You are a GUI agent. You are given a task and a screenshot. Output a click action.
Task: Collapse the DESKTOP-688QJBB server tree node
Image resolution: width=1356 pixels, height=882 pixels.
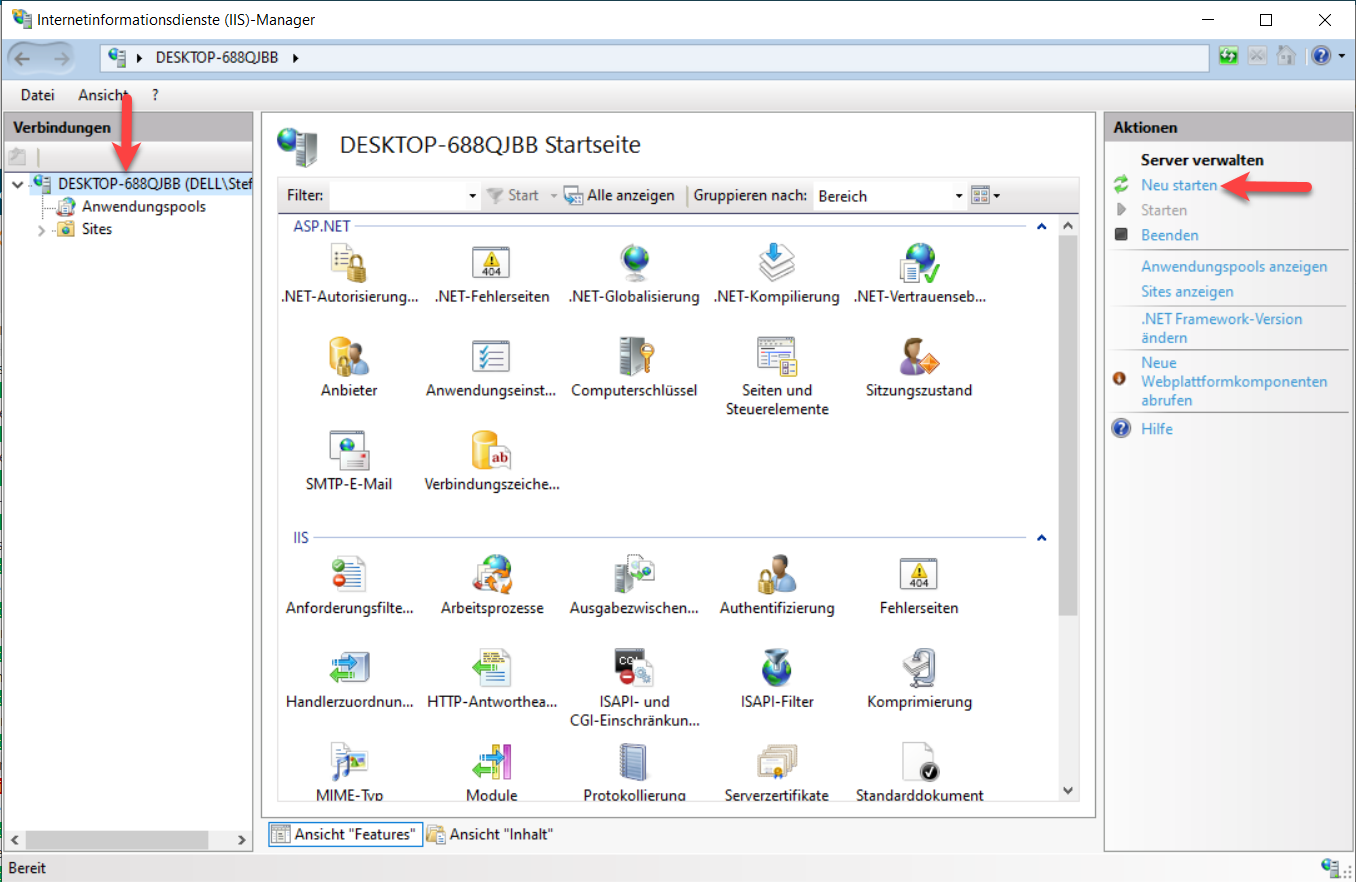tap(17, 184)
